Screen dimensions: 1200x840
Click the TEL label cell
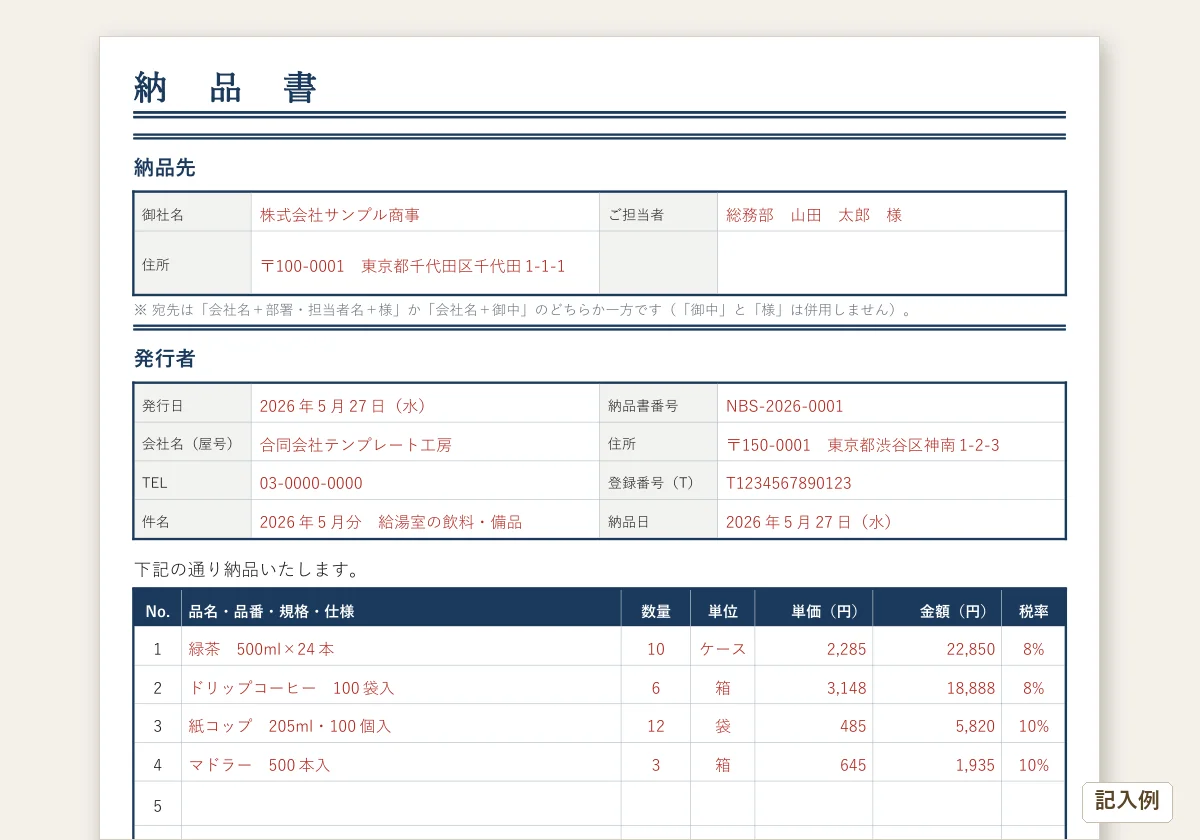pyautogui.click(x=193, y=482)
